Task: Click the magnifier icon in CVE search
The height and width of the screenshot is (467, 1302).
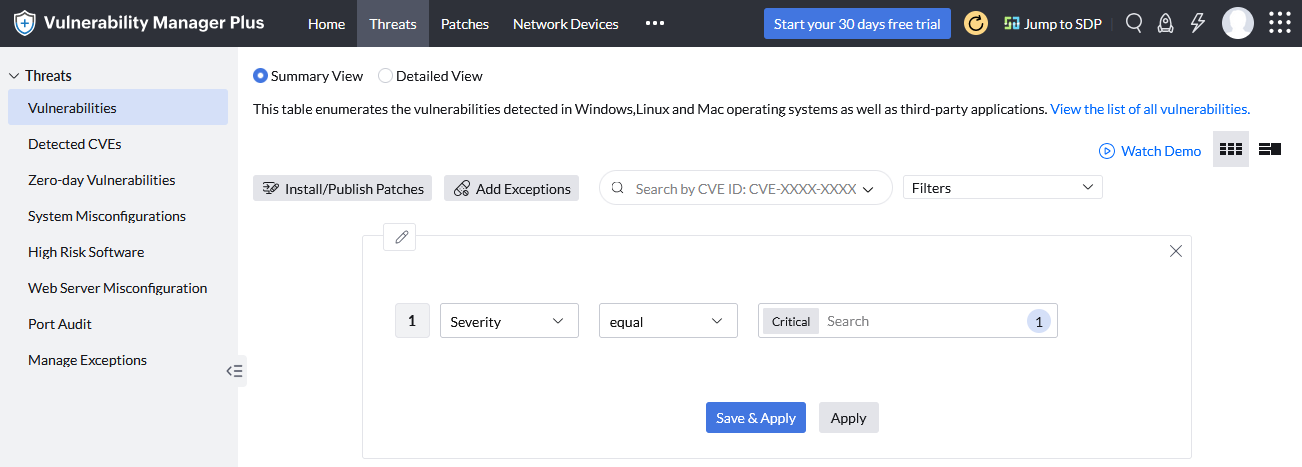Action: 617,187
